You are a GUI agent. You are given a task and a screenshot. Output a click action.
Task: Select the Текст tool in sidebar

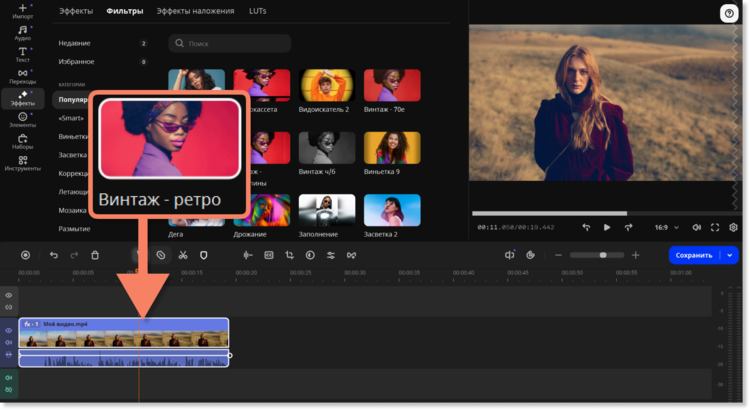click(22, 54)
